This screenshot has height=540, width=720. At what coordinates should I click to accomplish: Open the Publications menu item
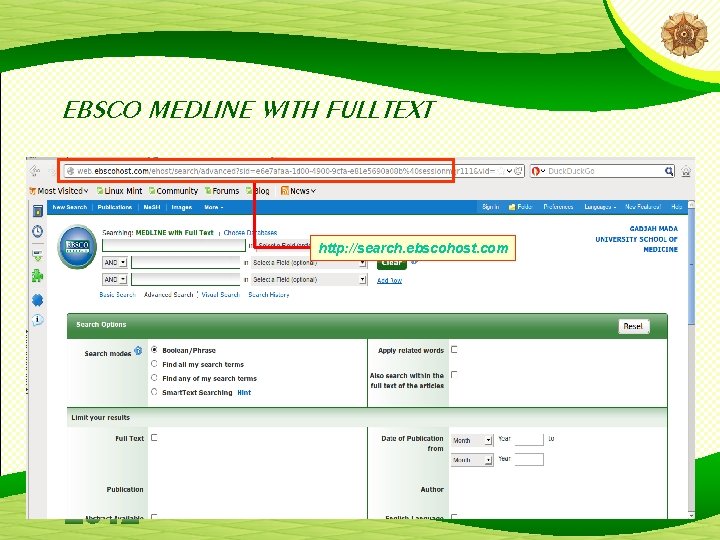tap(115, 207)
